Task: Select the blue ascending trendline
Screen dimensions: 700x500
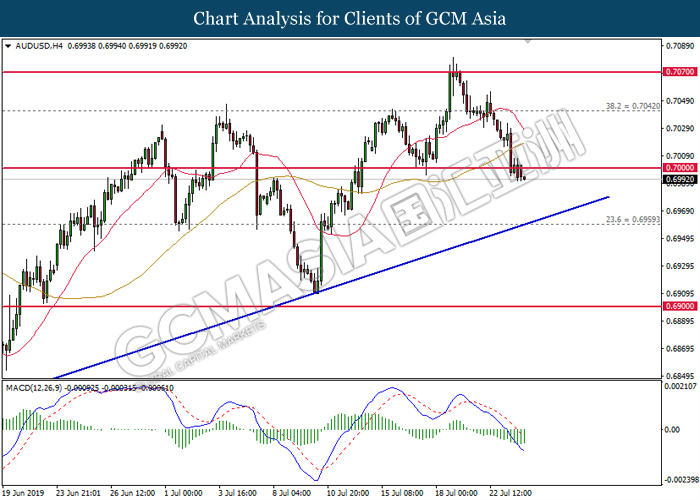Action: click(x=330, y=288)
